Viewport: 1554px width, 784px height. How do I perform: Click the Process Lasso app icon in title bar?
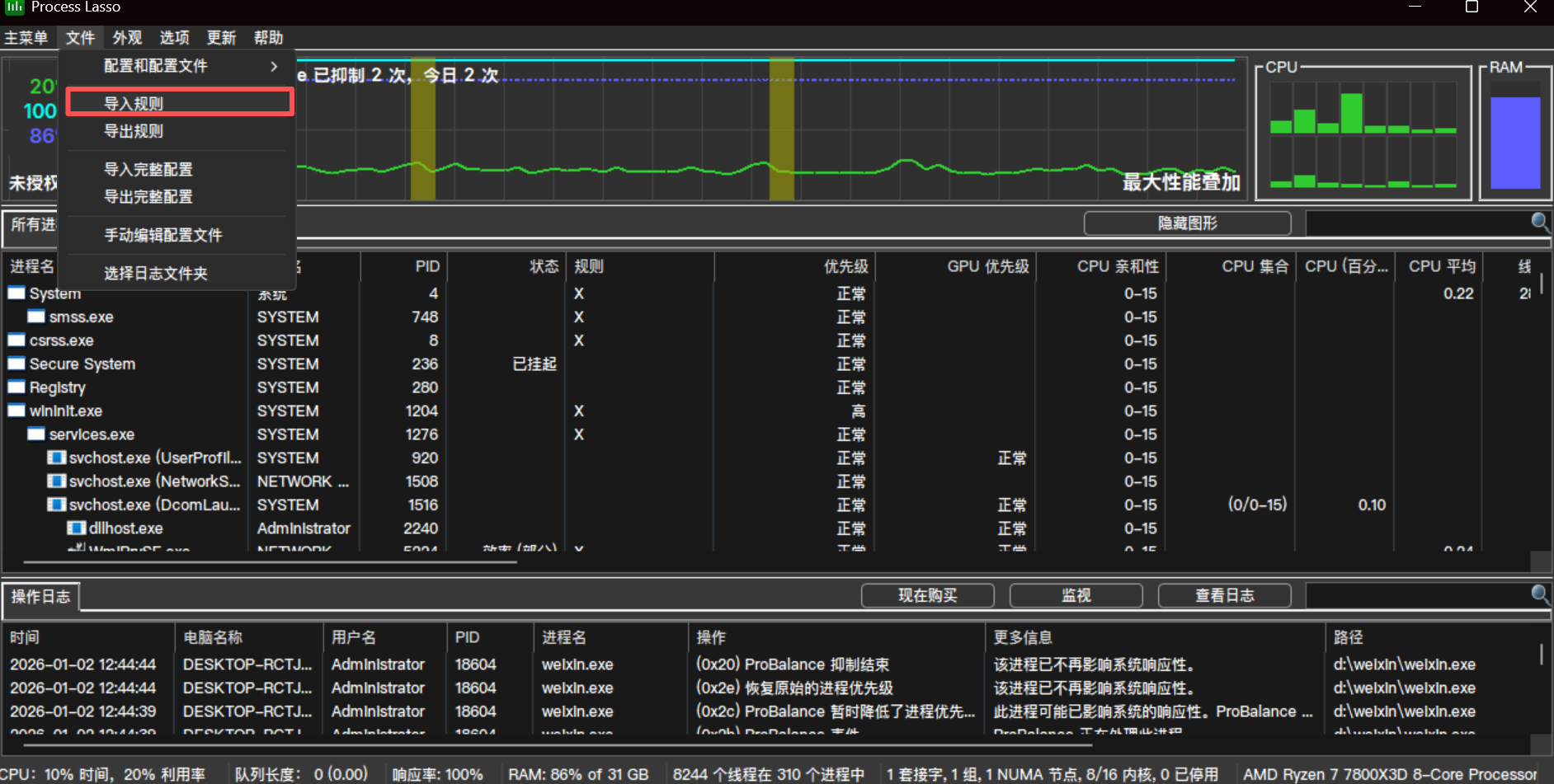(14, 7)
